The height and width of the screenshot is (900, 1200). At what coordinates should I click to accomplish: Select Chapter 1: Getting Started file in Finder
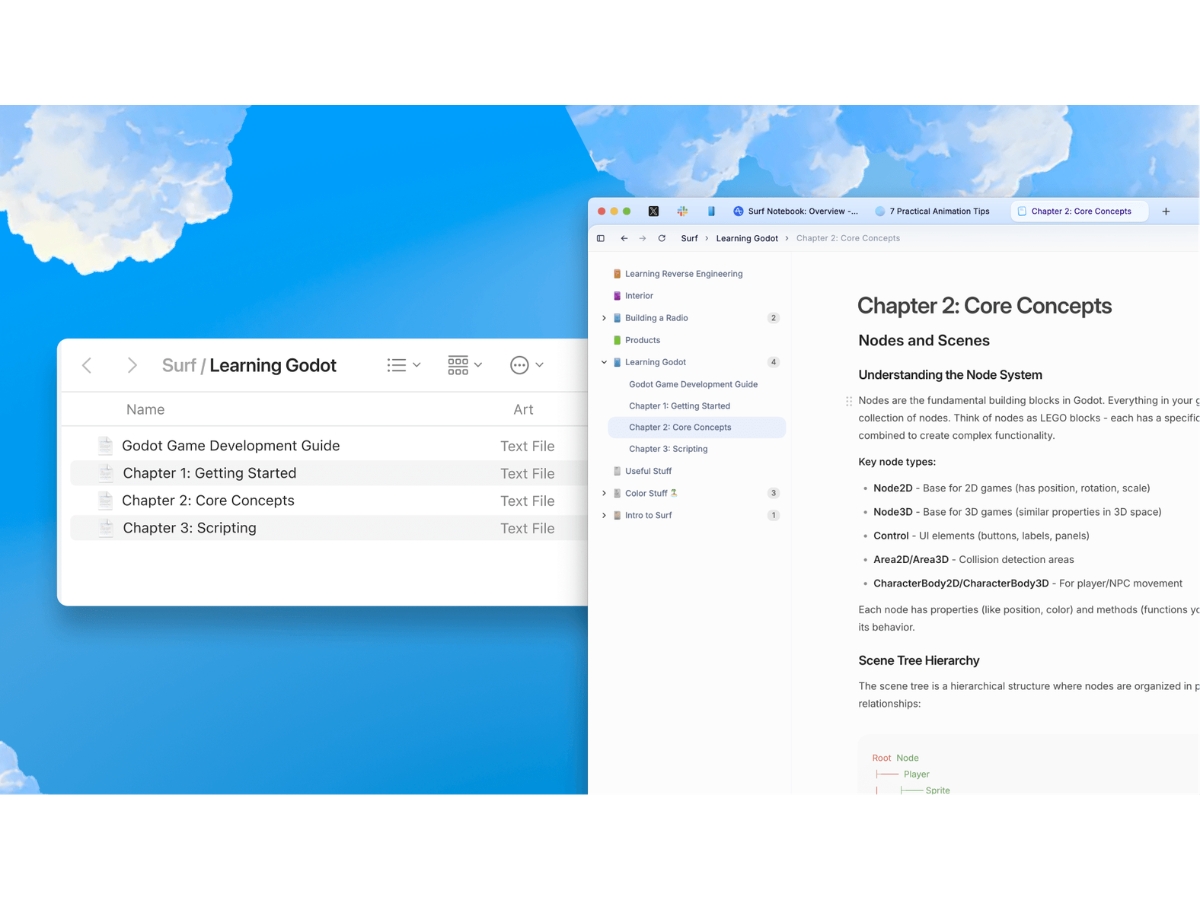328,473
